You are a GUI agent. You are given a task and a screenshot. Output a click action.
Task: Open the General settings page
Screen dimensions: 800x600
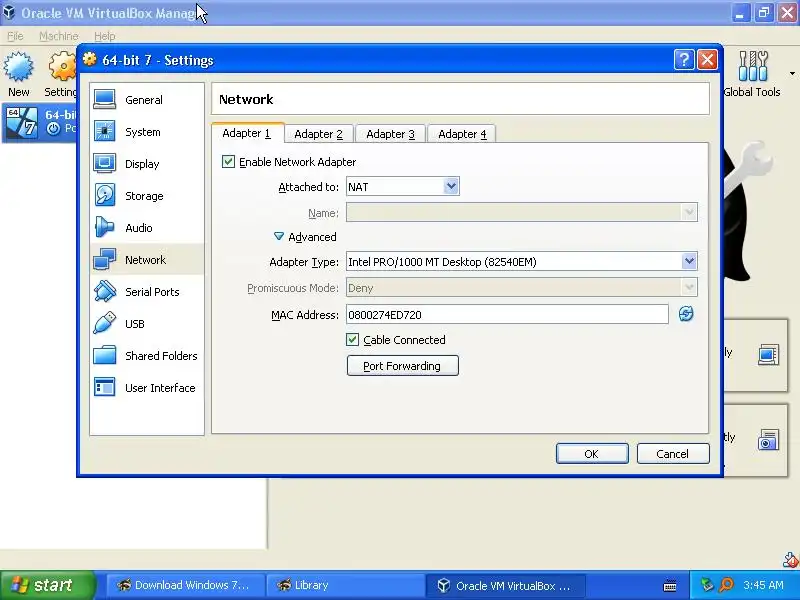[146, 99]
